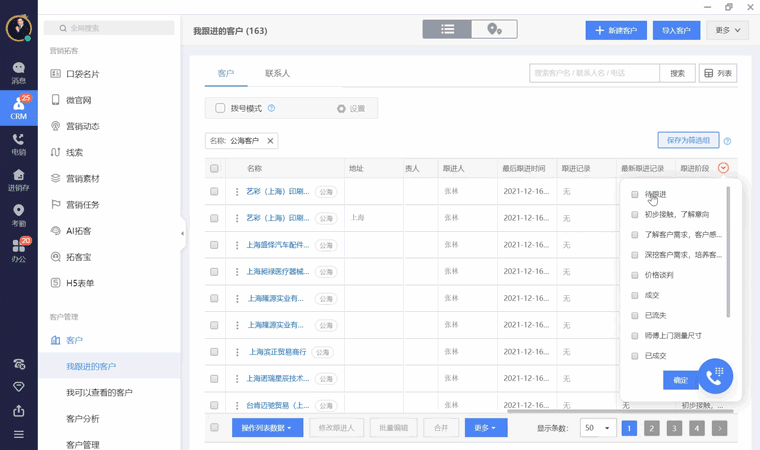
Task: Open the 消息 messages icon in sidebar
Action: click(18, 72)
